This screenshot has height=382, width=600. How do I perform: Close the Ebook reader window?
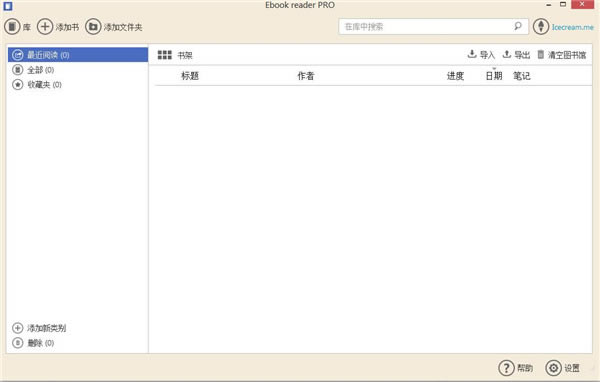pyautogui.click(x=582, y=5)
